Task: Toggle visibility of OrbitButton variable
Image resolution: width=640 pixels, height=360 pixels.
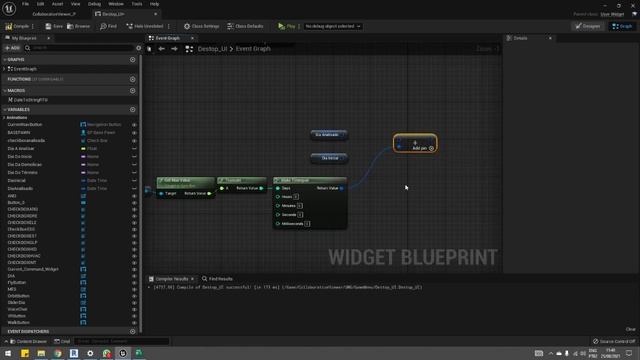Action: coord(134,296)
